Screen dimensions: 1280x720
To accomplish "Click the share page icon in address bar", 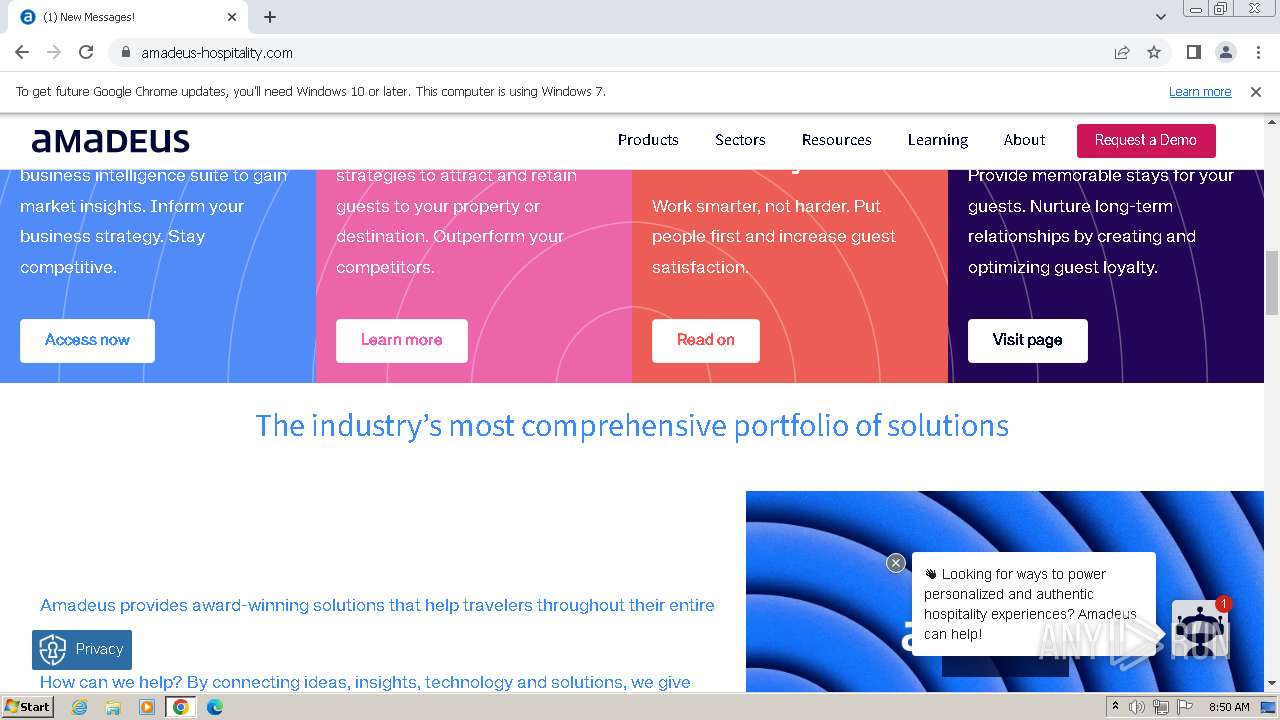I will point(1122,52).
